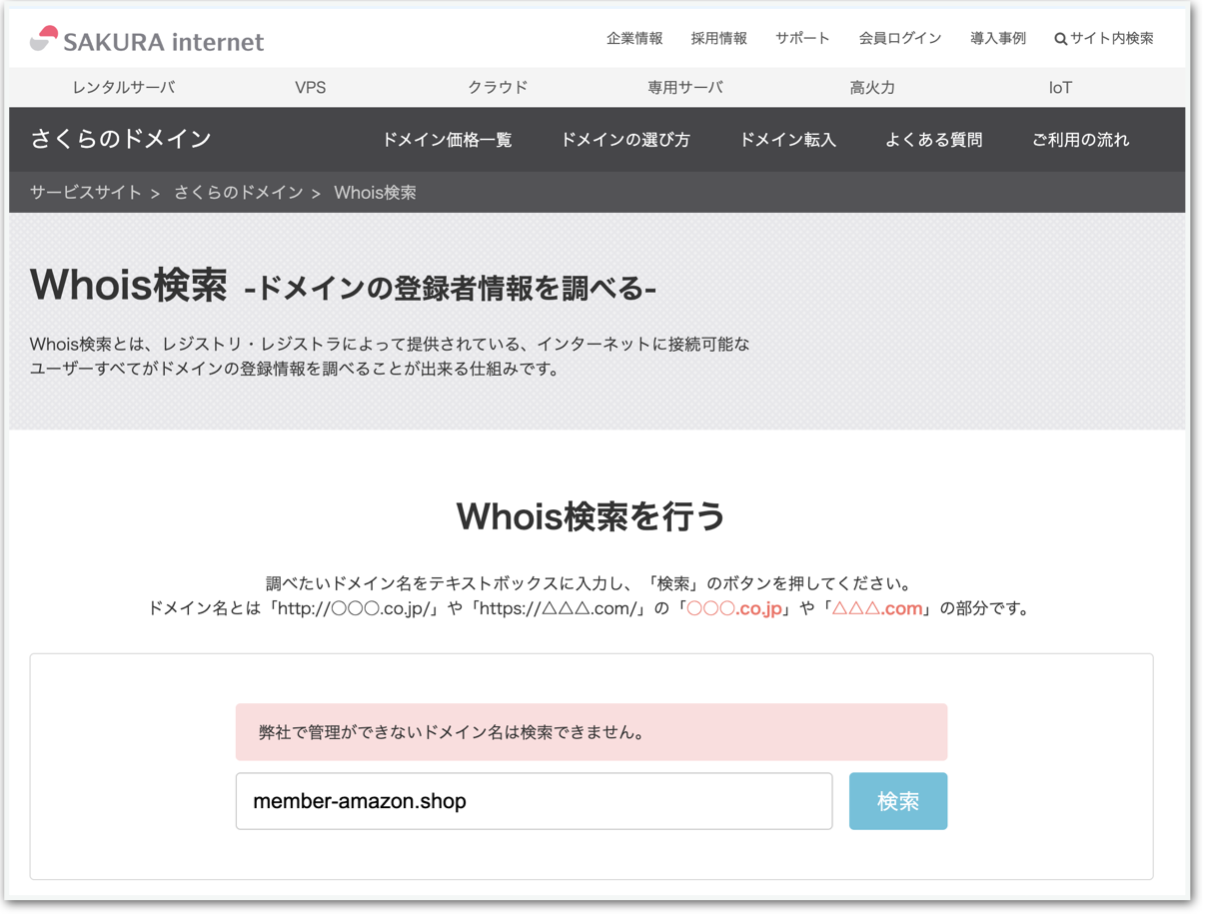Open ご利用の流れ page

click(1081, 140)
